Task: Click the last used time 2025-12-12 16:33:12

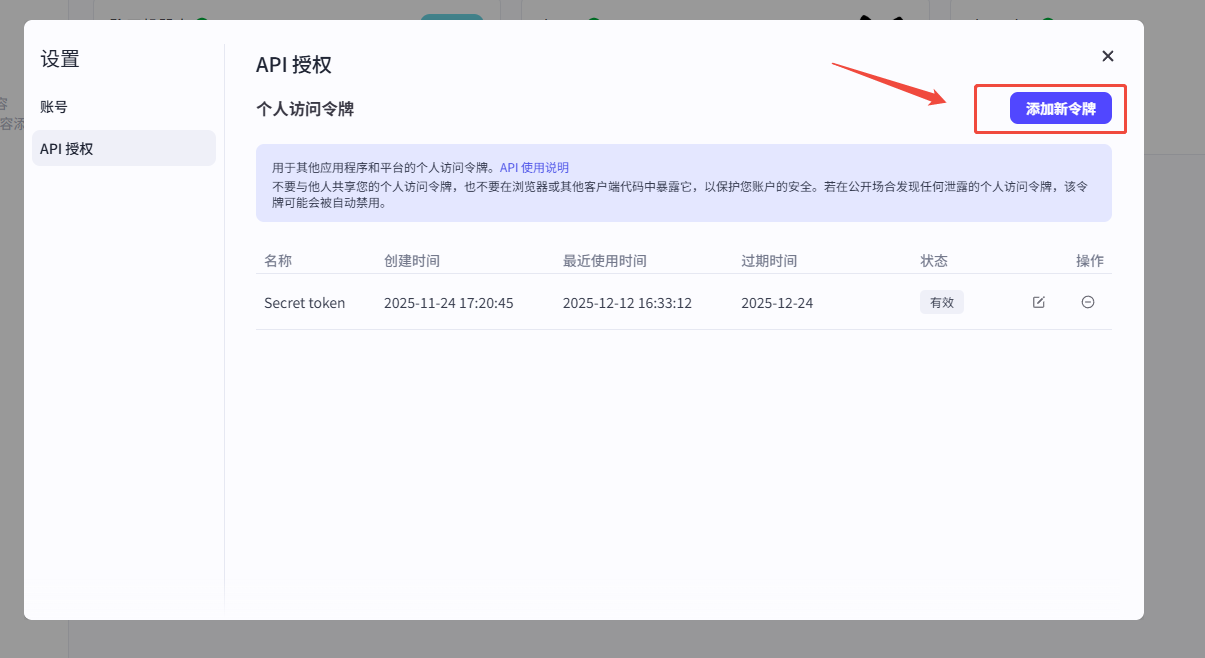Action: (627, 303)
